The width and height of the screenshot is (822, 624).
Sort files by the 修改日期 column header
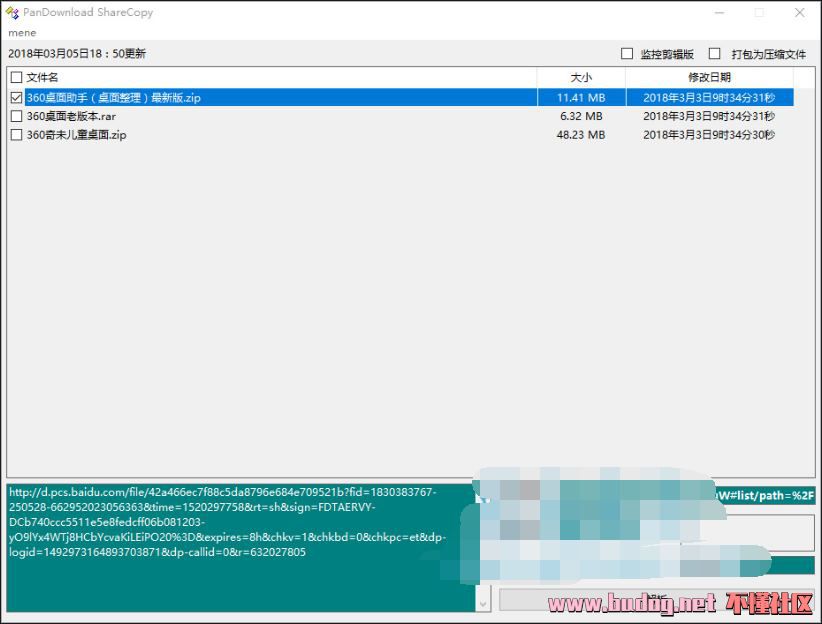tap(709, 78)
